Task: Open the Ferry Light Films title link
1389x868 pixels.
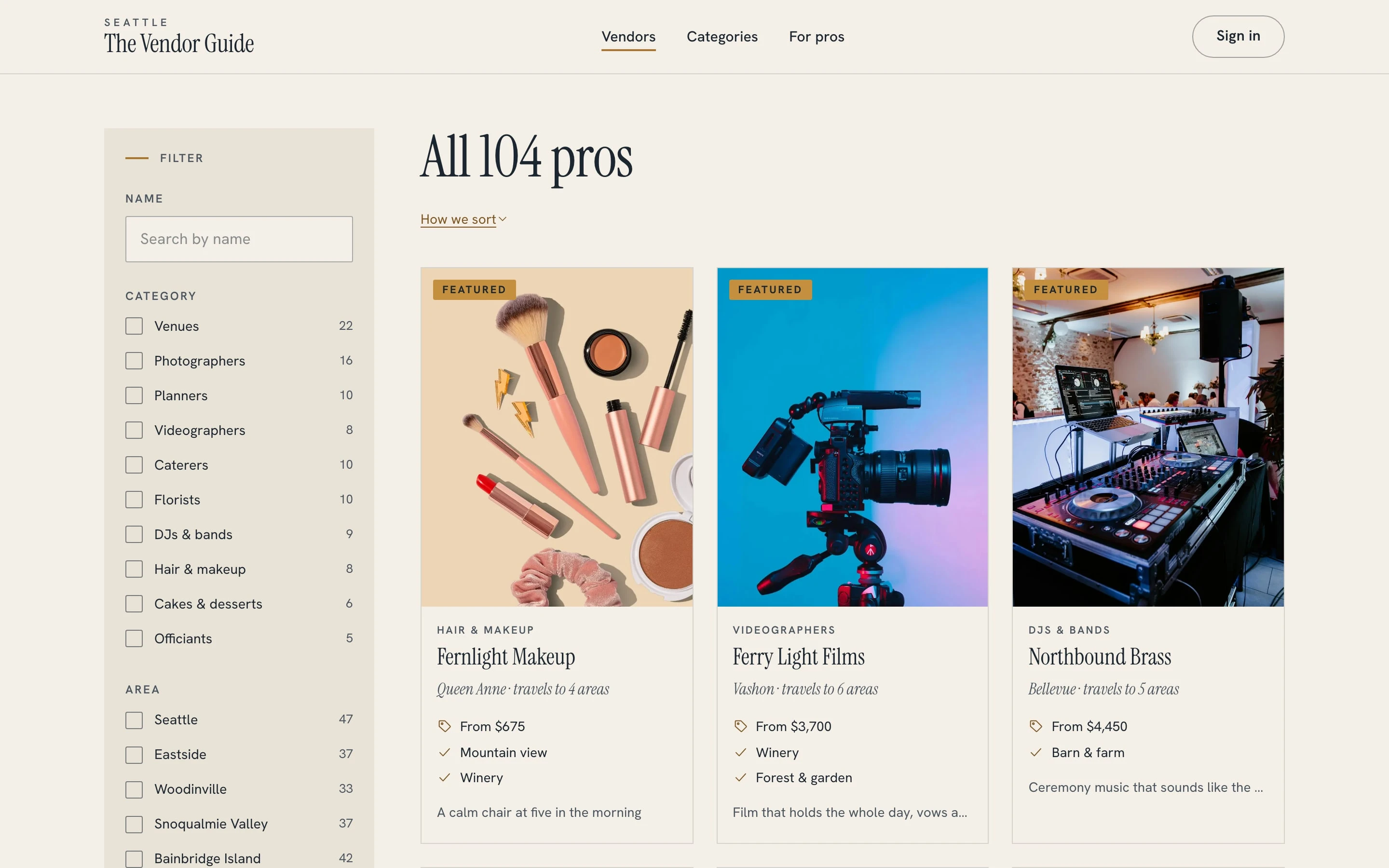Action: (798, 657)
